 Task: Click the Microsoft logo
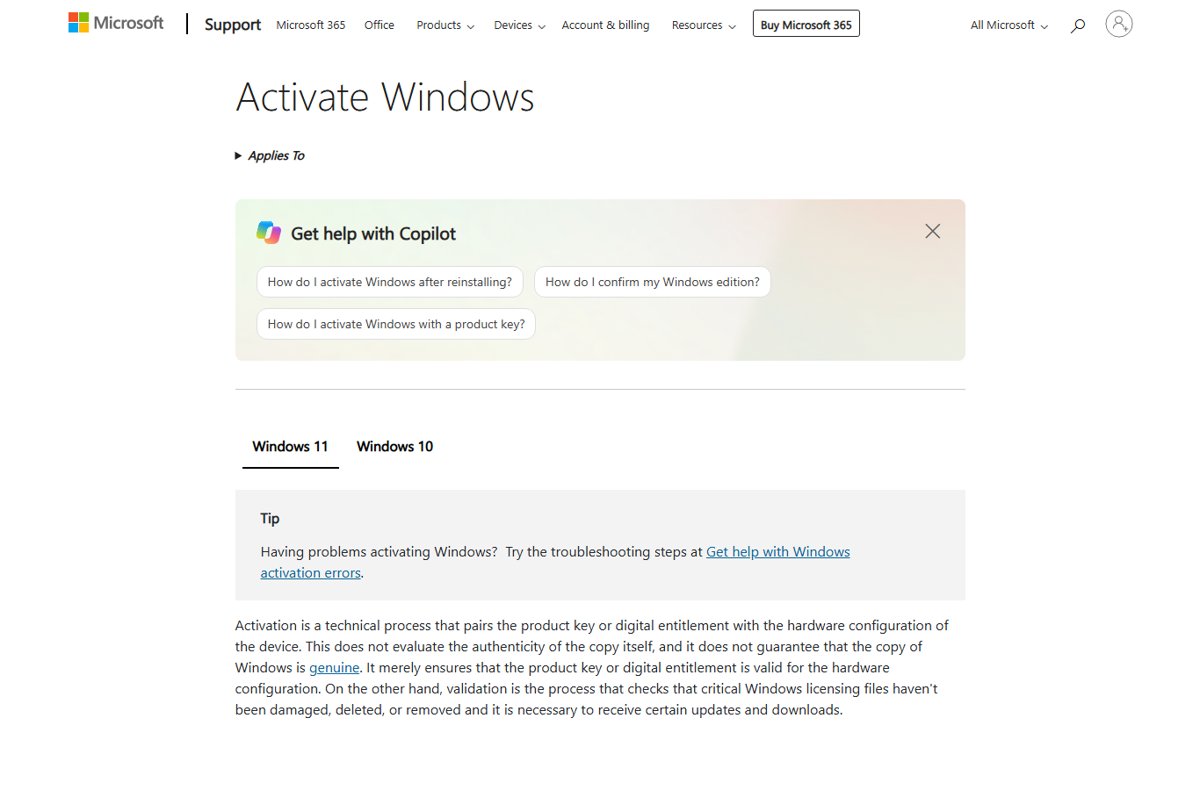[x=116, y=23]
